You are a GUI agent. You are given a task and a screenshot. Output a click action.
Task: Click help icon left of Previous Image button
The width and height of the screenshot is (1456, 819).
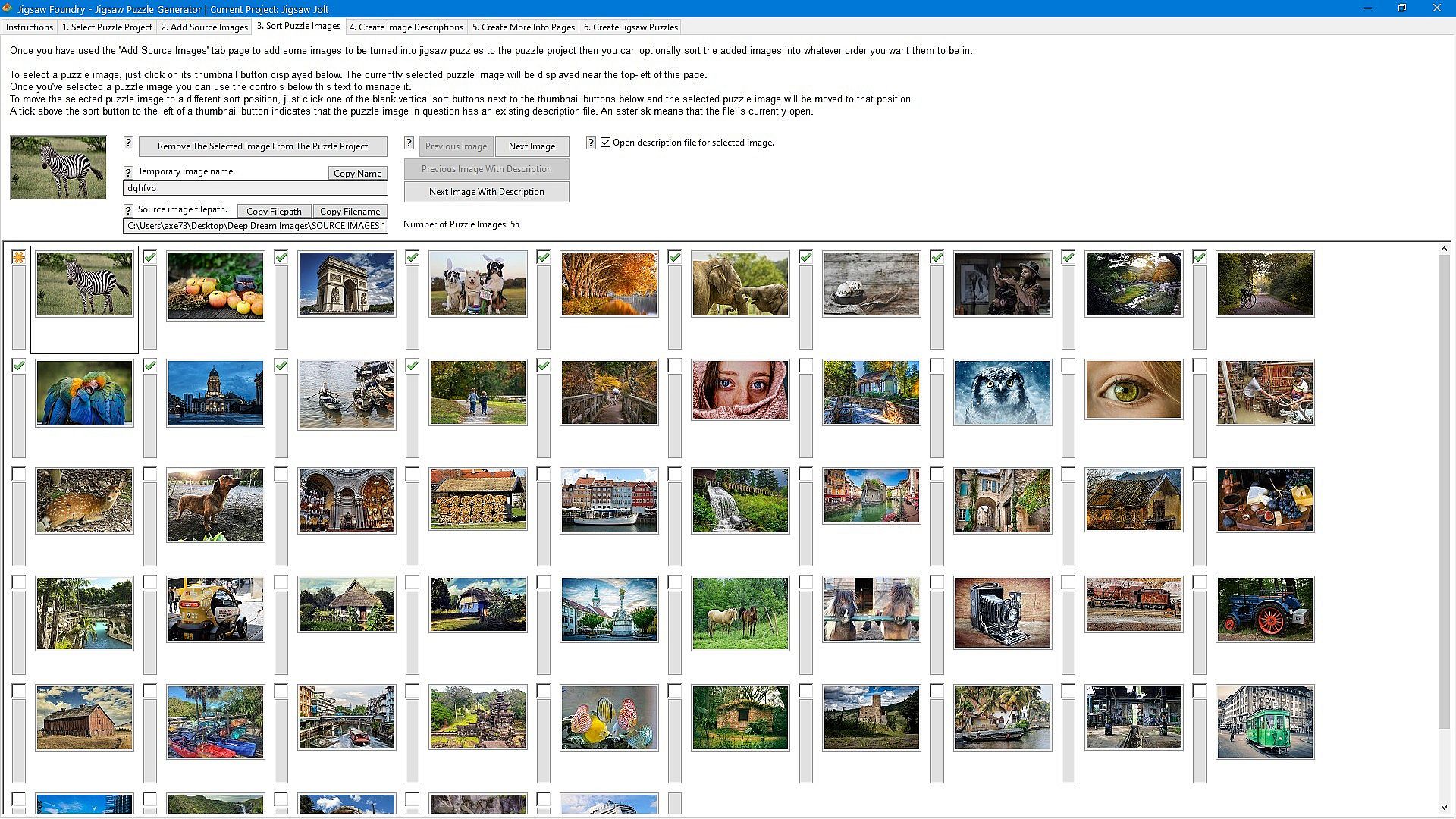coord(409,143)
